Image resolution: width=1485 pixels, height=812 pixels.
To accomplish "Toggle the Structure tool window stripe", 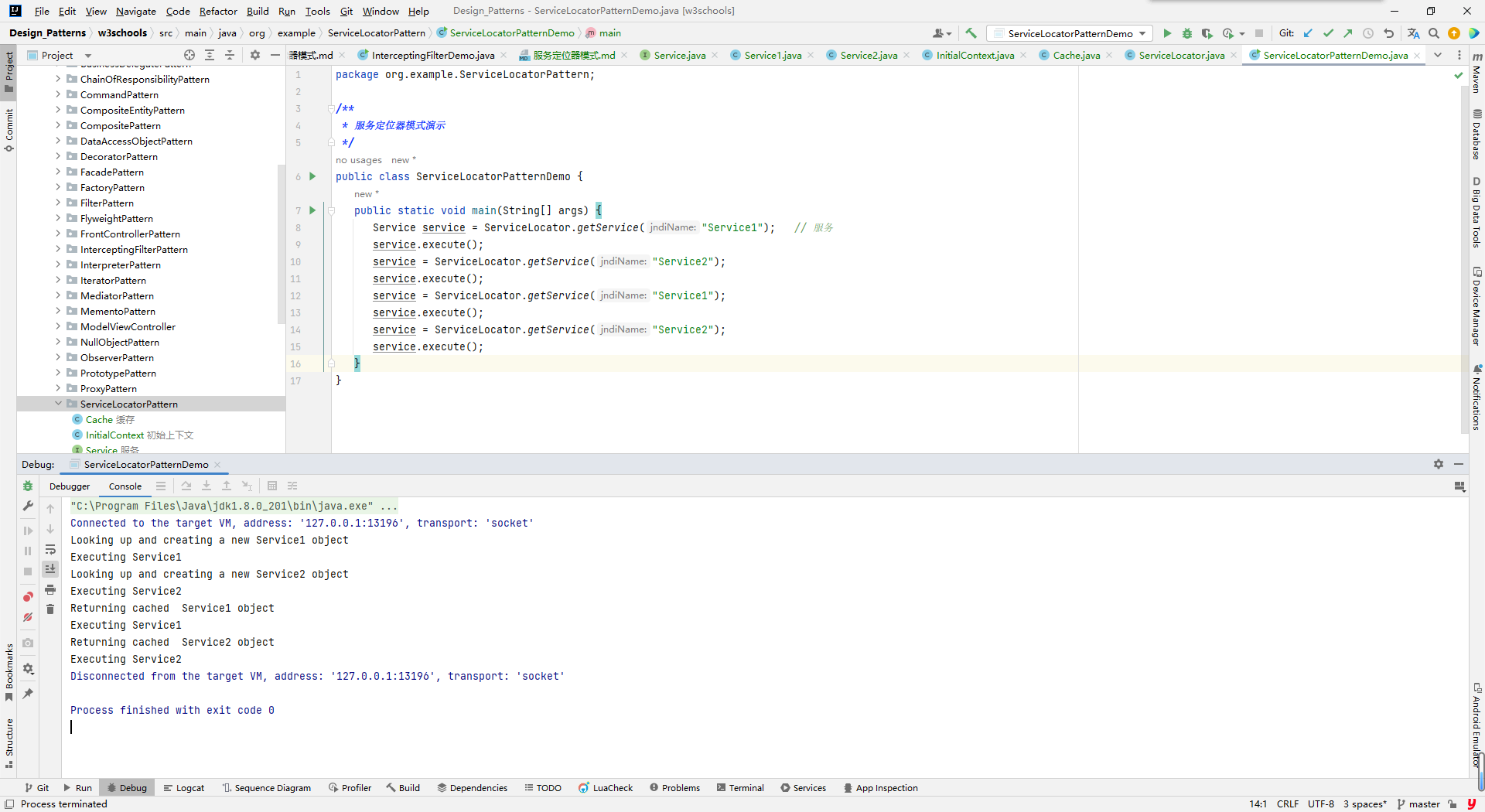I will [9, 743].
